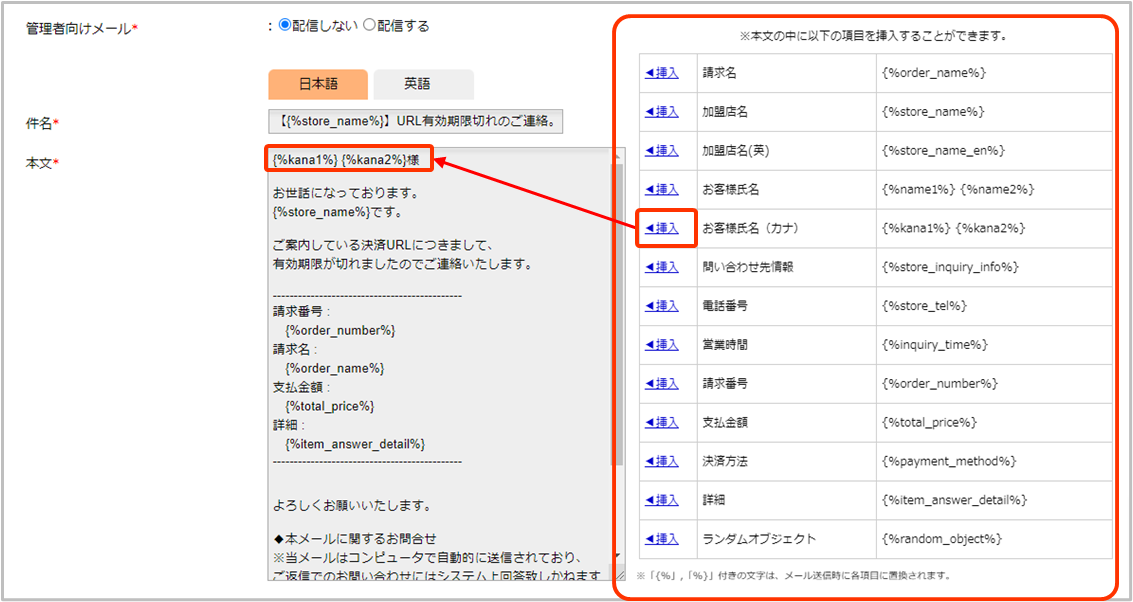Insert the 詳細 item_answer_detail placeholder
The width and height of the screenshot is (1133, 602).
[x=662, y=500]
